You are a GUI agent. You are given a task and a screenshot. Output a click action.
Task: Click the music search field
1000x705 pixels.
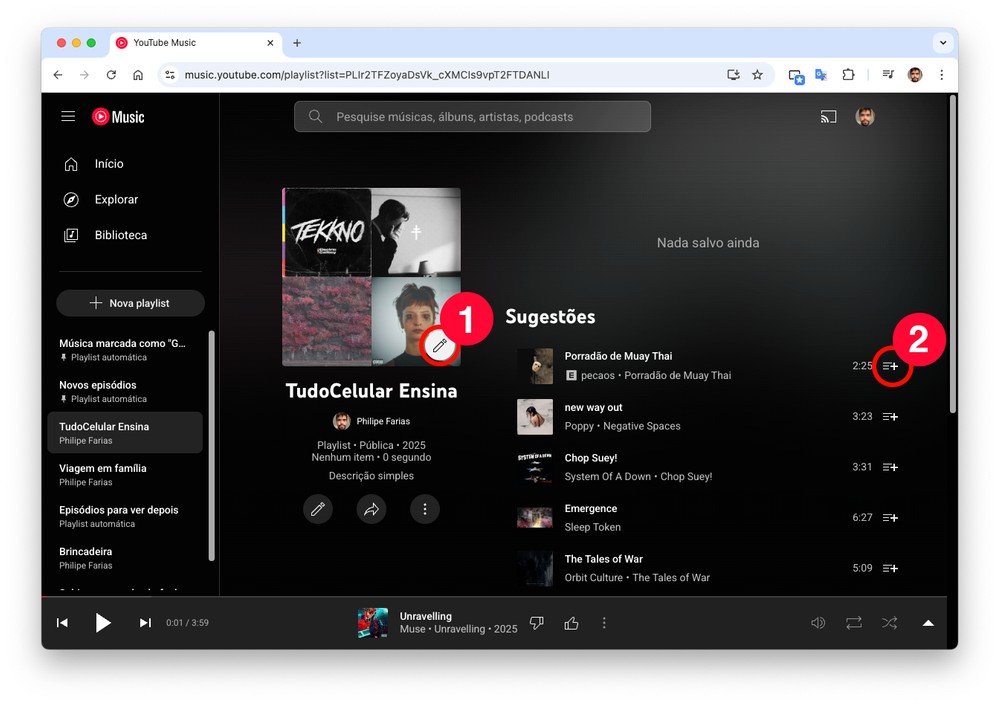tap(472, 117)
